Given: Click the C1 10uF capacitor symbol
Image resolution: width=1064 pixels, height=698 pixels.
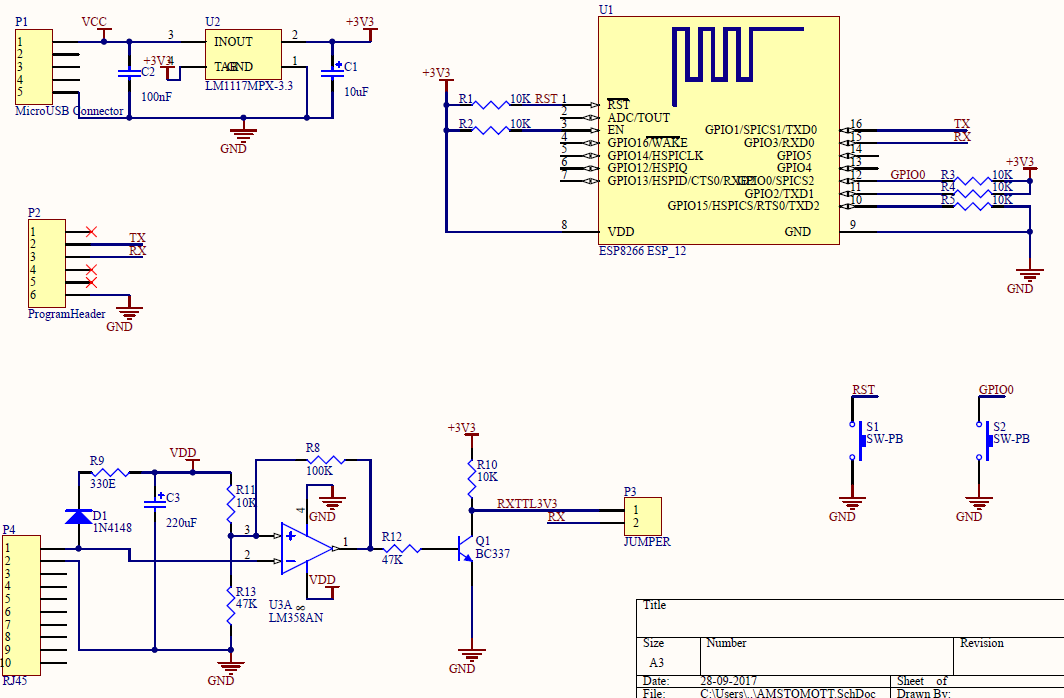Looking at the screenshot, I should 331,72.
